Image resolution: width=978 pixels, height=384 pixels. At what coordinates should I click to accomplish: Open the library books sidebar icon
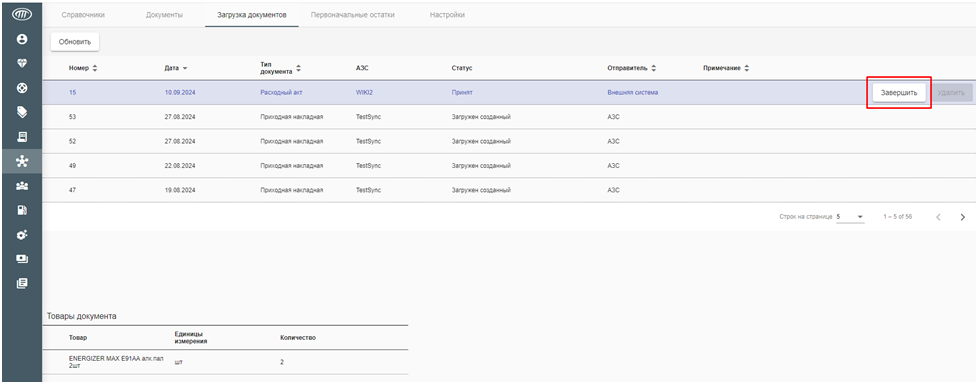tap(22, 283)
